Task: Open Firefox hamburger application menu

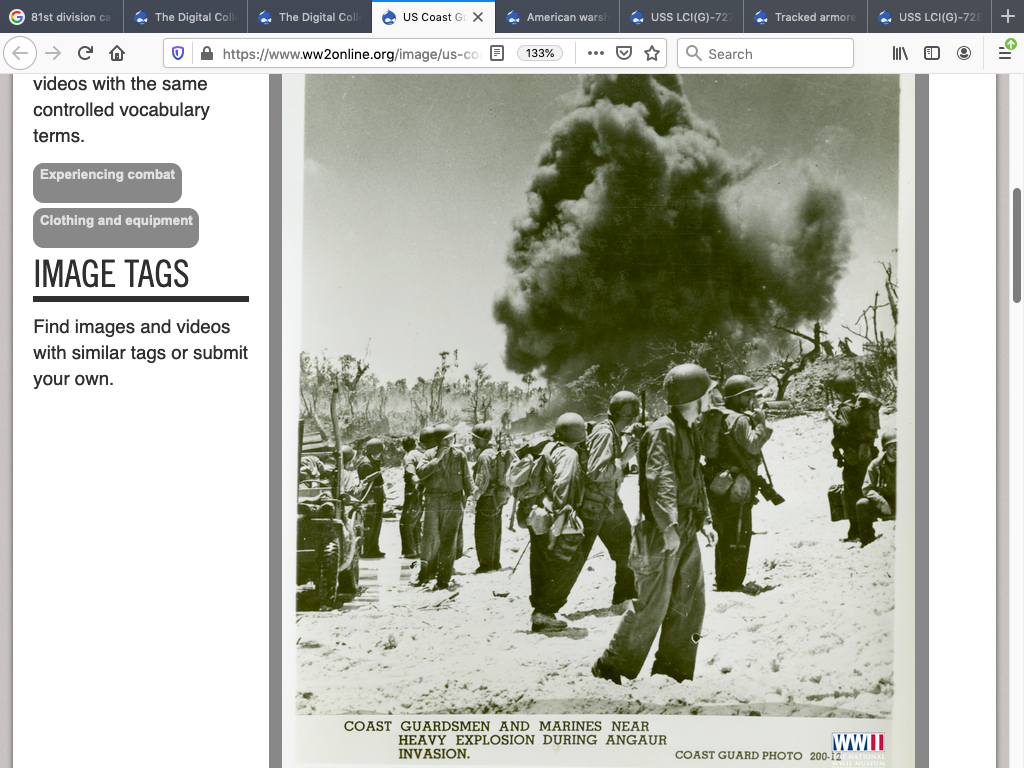Action: click(x=1005, y=54)
